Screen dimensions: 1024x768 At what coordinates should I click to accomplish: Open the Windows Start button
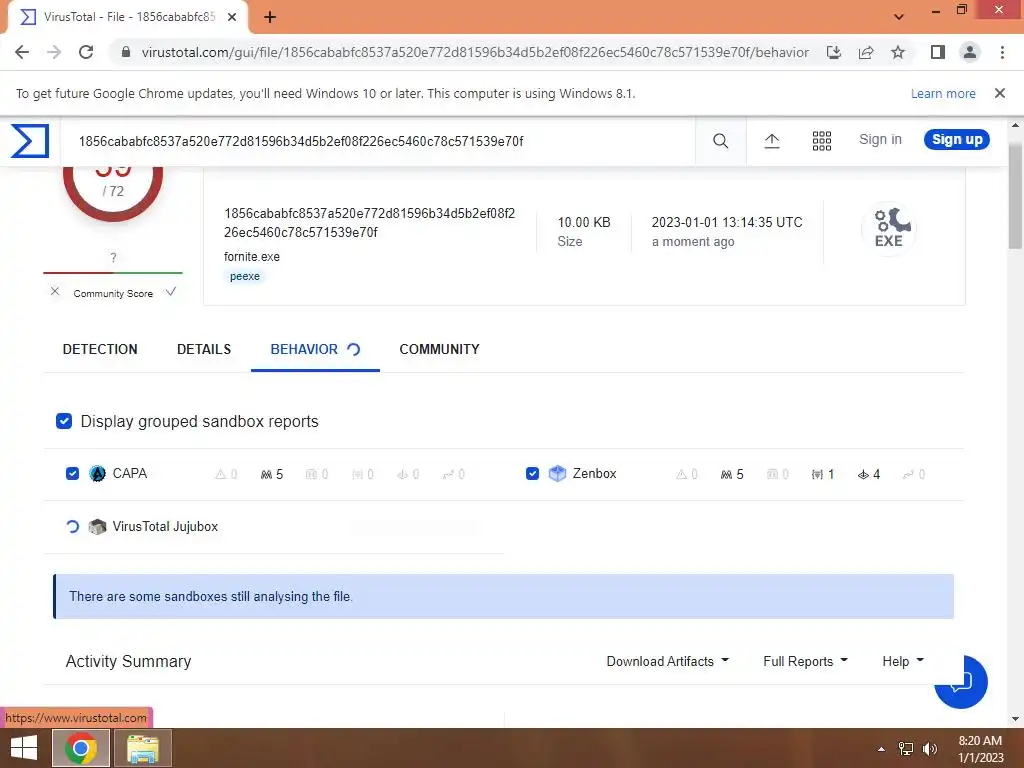[x=24, y=748]
